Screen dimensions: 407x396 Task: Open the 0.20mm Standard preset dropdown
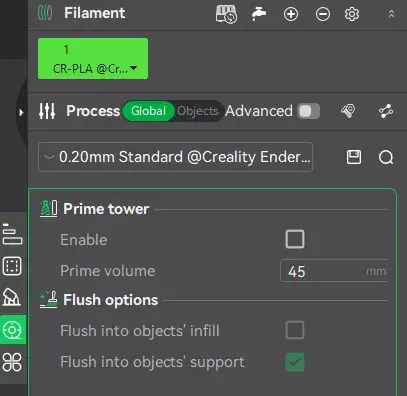click(175, 157)
